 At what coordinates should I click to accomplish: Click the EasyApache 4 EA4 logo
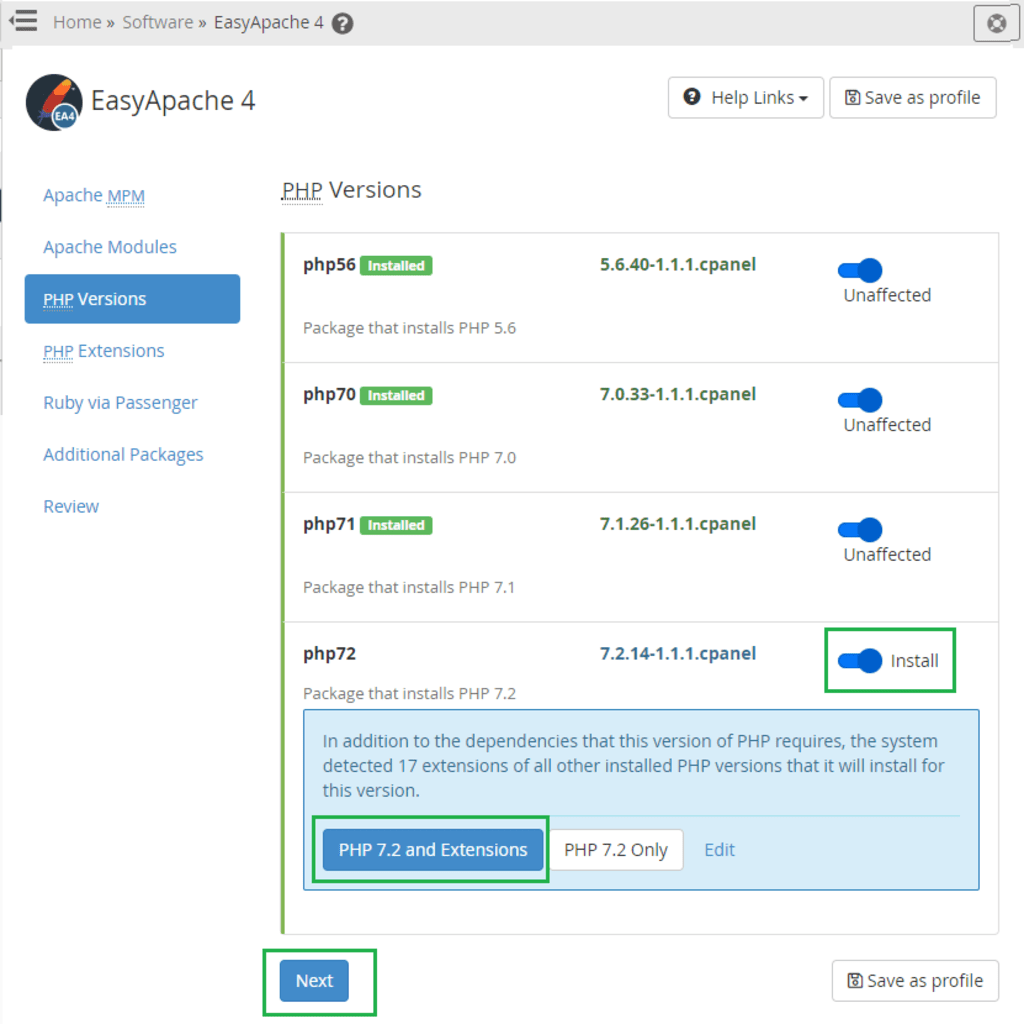54,102
